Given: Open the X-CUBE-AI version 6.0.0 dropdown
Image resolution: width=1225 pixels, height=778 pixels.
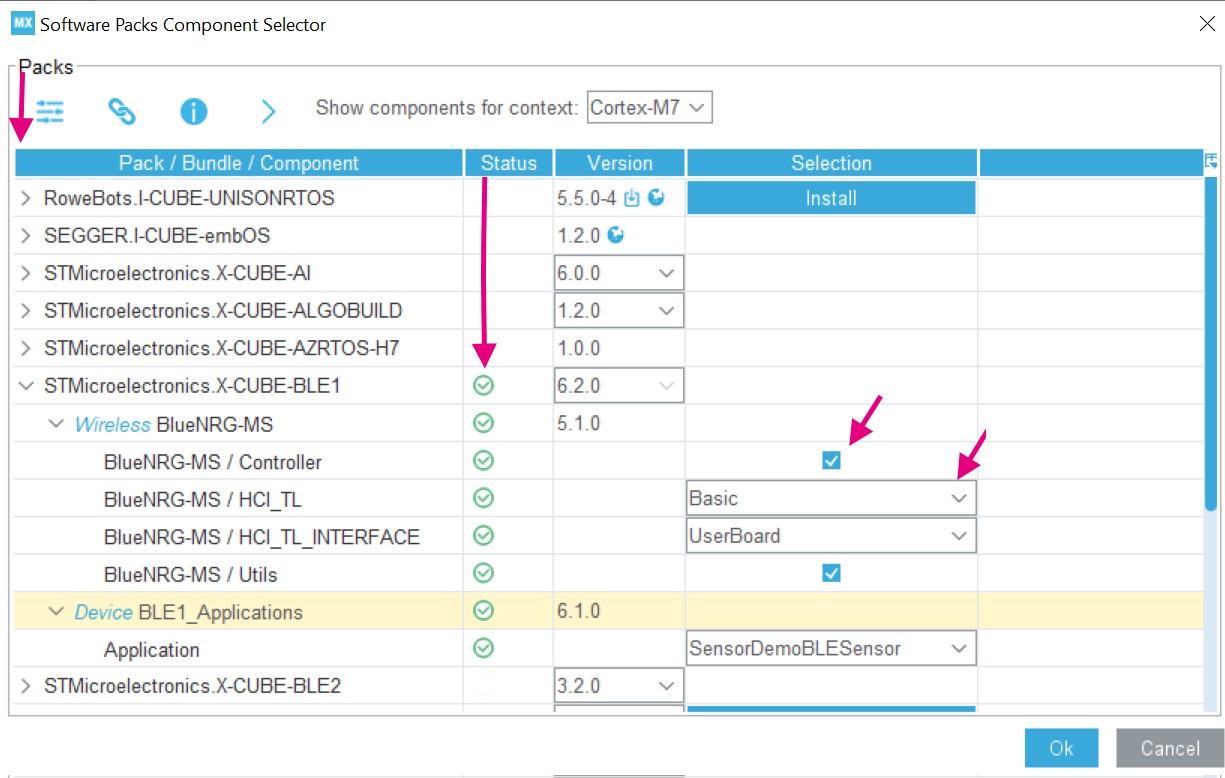Looking at the screenshot, I should click(619, 273).
